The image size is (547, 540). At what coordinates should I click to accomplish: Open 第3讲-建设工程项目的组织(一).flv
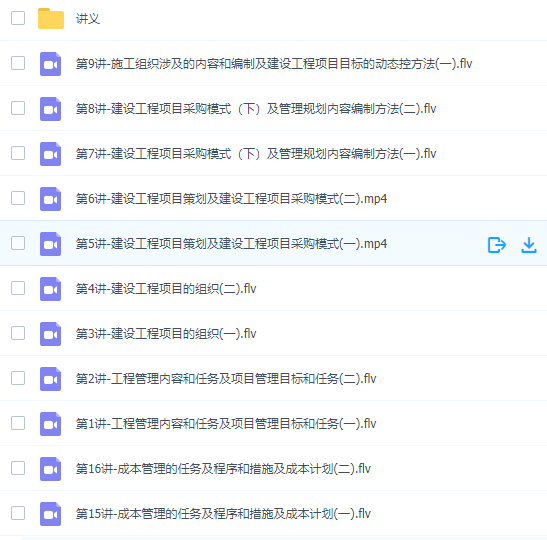[x=166, y=333]
